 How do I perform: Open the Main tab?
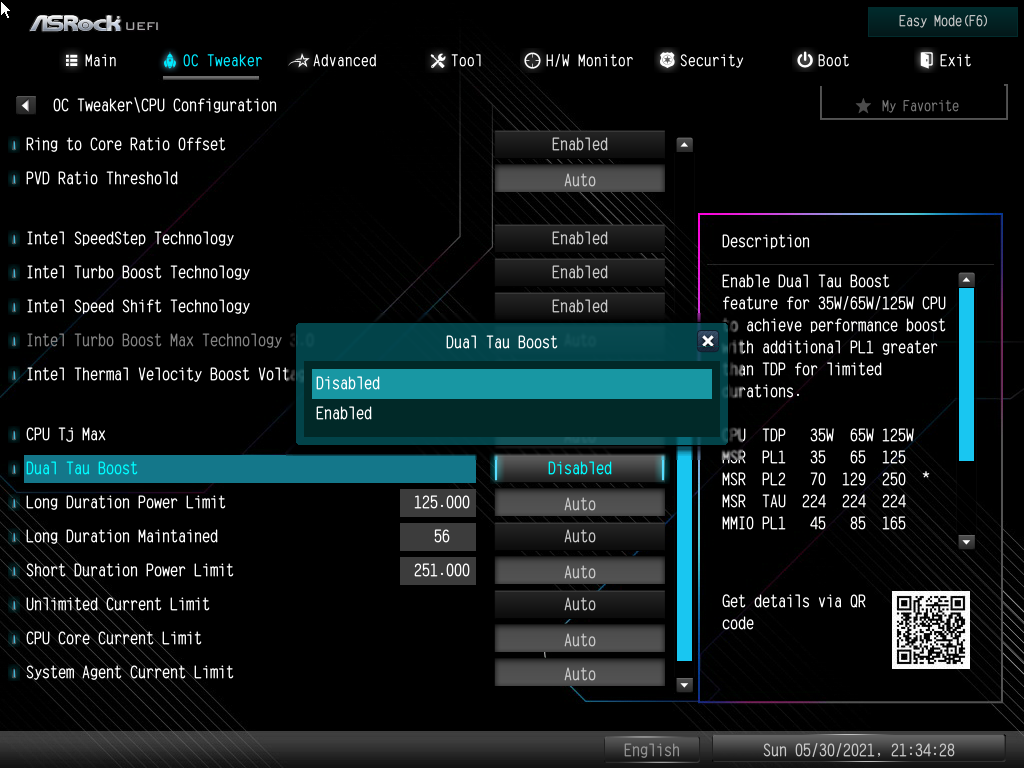coord(91,61)
